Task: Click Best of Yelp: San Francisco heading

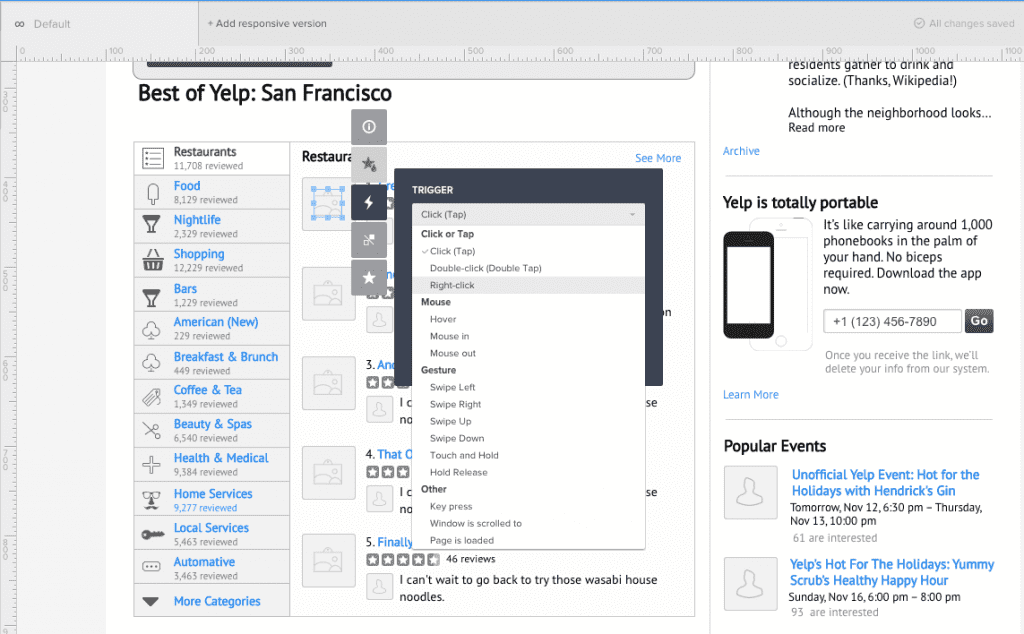Action: coord(264,93)
